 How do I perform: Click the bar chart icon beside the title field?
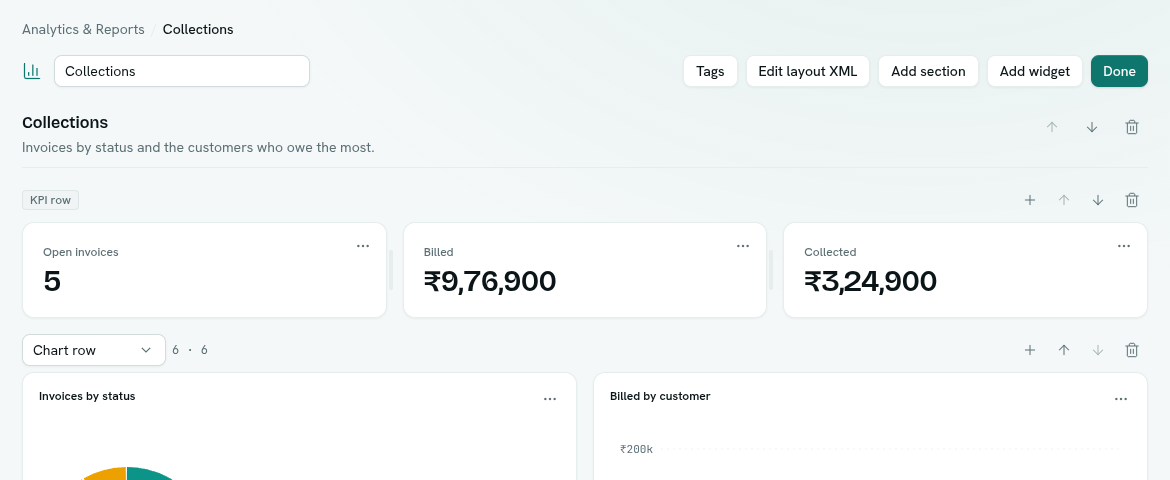point(31,71)
